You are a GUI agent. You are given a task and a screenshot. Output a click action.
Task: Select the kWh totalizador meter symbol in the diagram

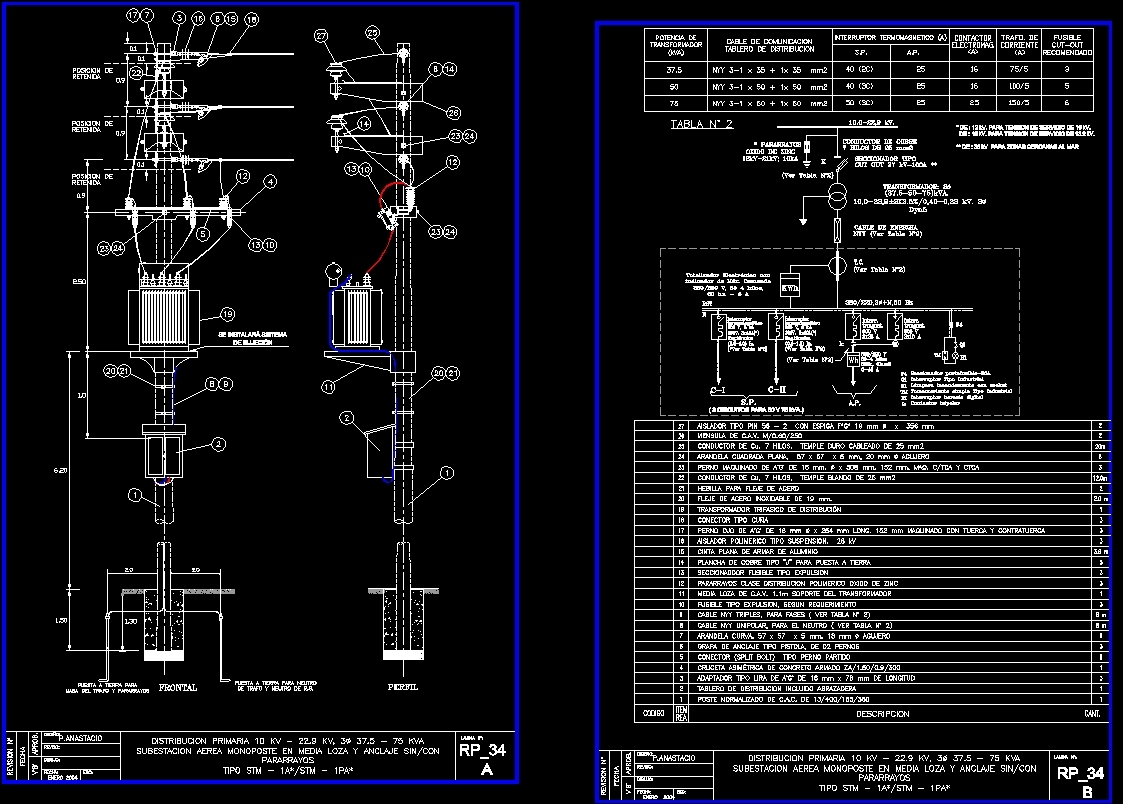click(790, 285)
